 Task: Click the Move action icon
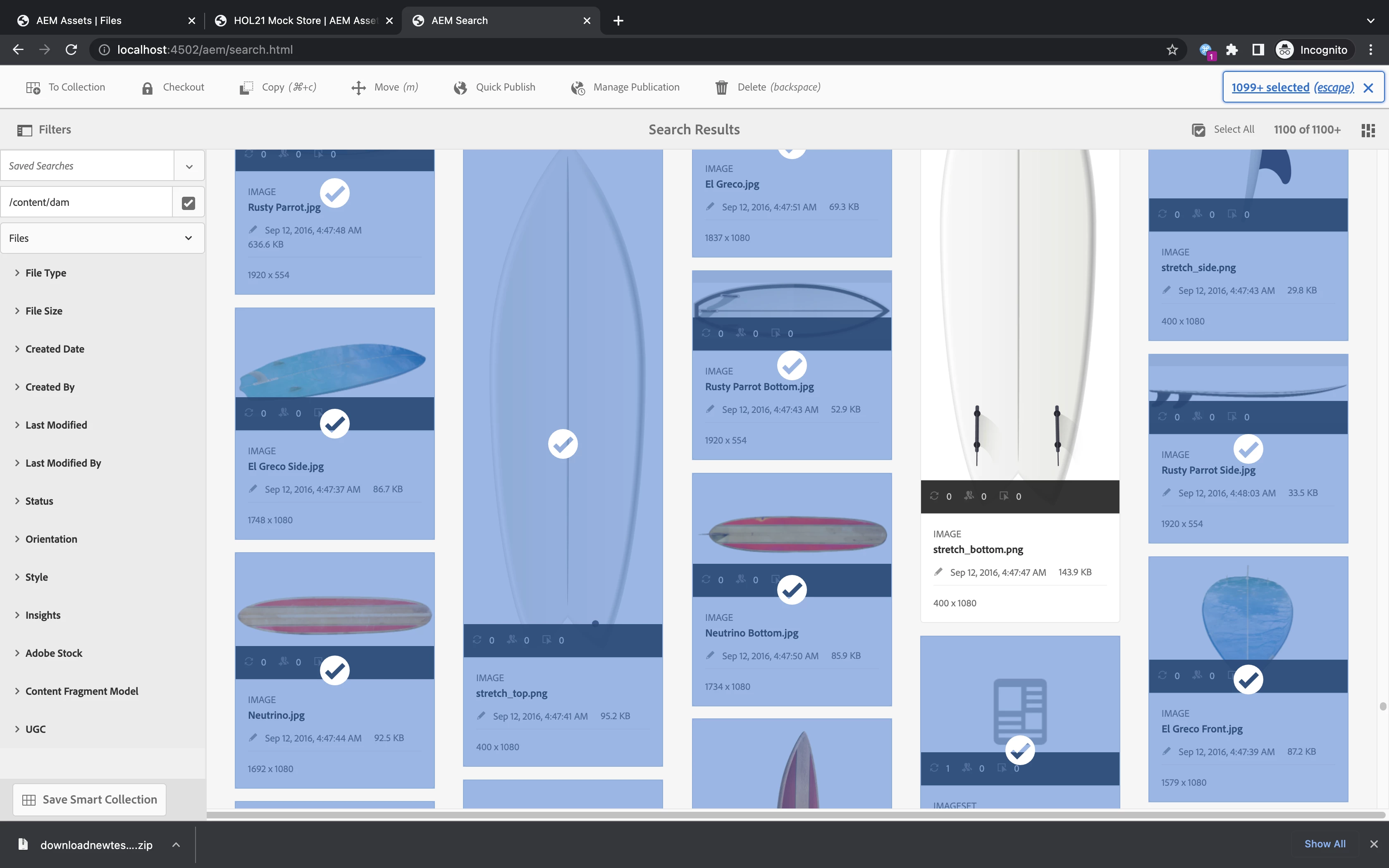pyautogui.click(x=358, y=87)
